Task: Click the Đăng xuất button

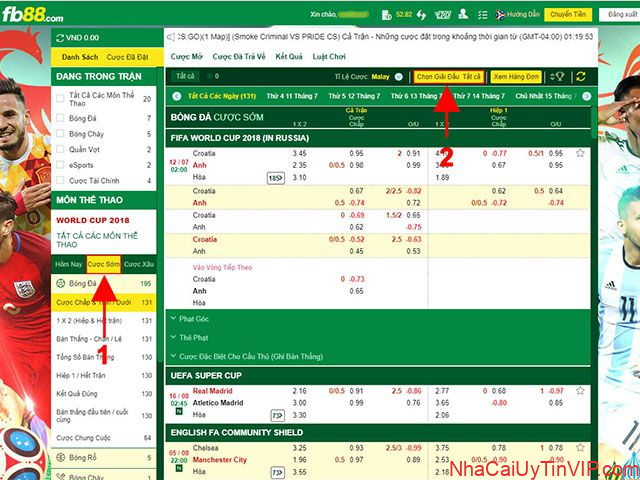Action: [620, 15]
